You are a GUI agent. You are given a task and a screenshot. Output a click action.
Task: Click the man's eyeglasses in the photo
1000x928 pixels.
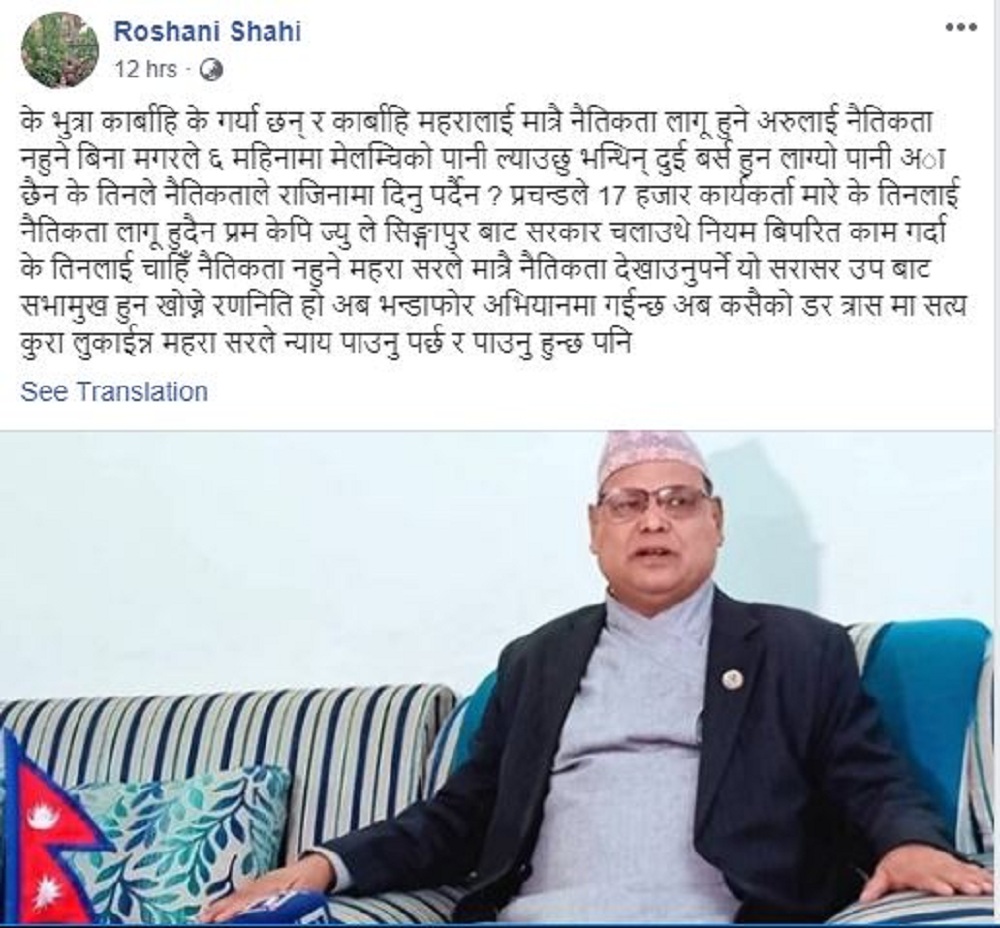(655, 506)
